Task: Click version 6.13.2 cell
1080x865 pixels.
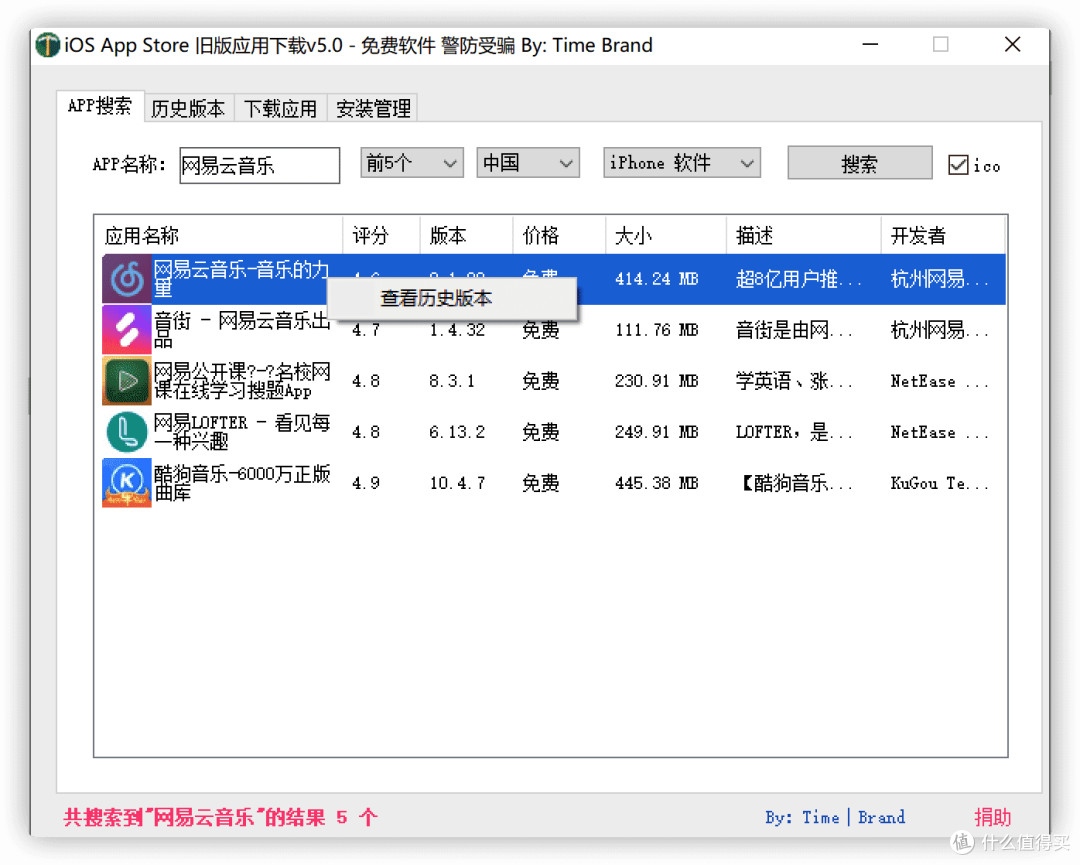Action: click(457, 432)
